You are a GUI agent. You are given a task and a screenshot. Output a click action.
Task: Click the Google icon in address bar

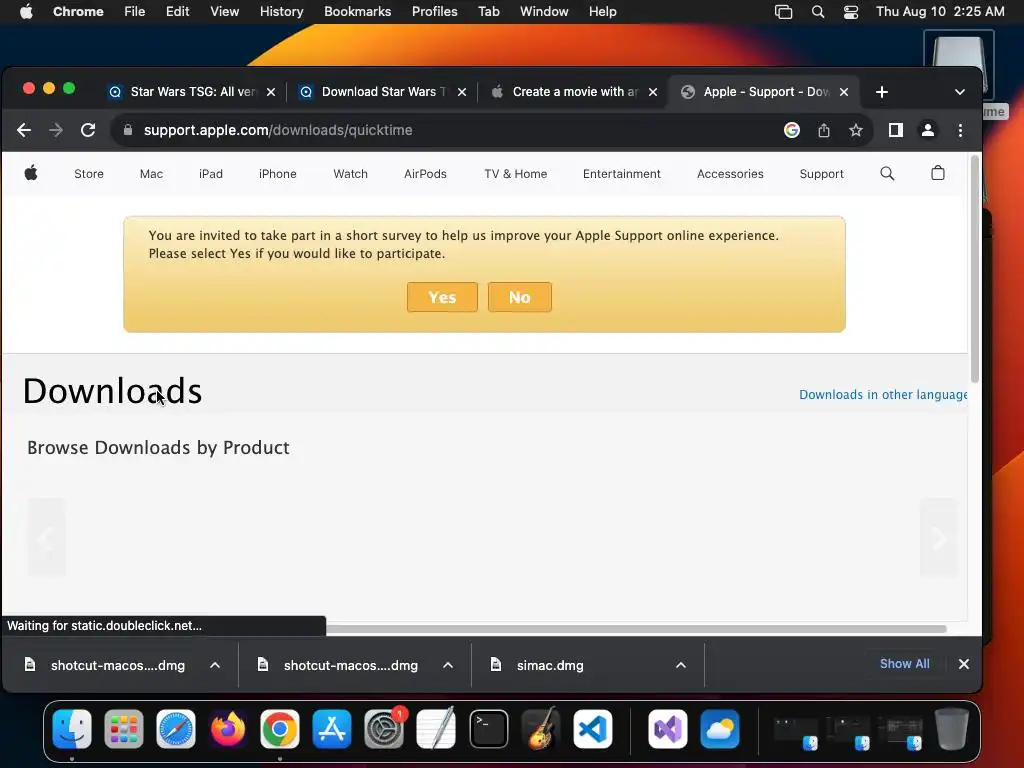point(792,130)
